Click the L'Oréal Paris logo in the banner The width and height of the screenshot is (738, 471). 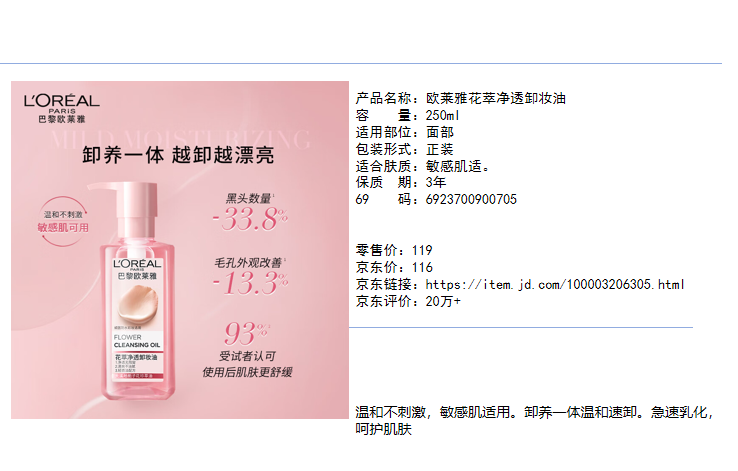(62, 108)
